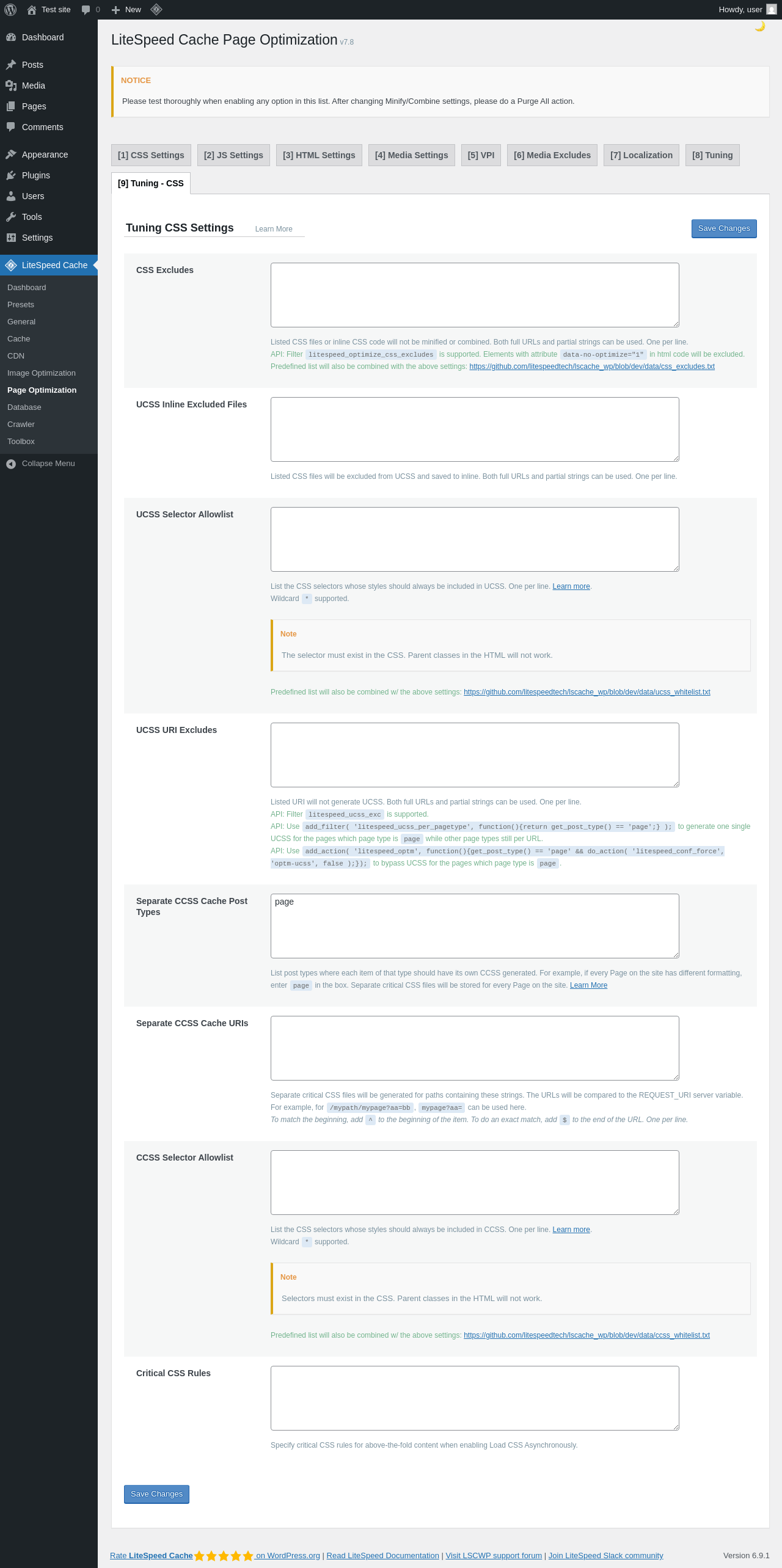Click the top Save Changes button
The image size is (782, 1568).
click(x=724, y=228)
